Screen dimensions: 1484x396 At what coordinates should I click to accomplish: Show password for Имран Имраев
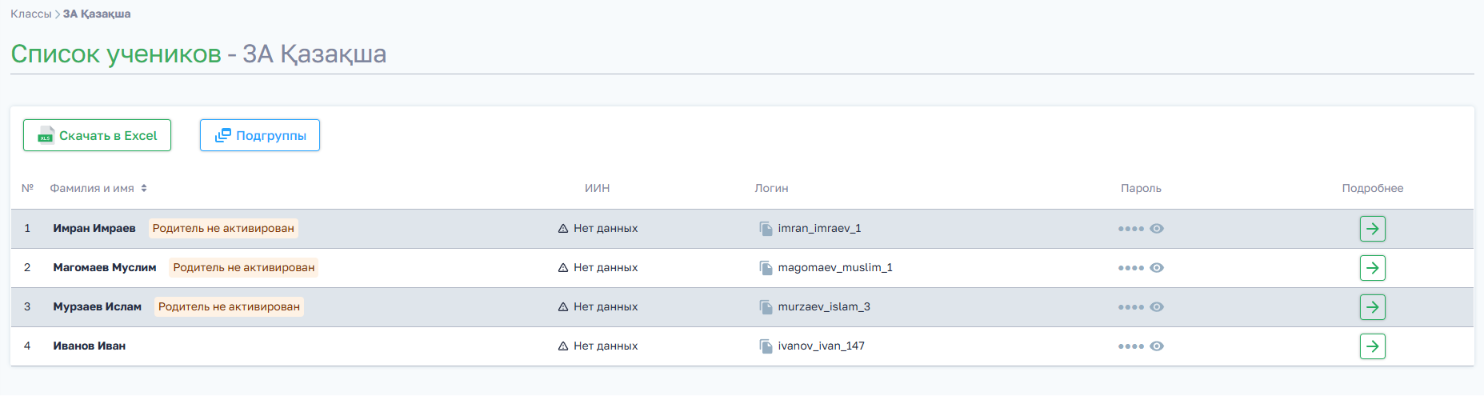(x=1157, y=229)
